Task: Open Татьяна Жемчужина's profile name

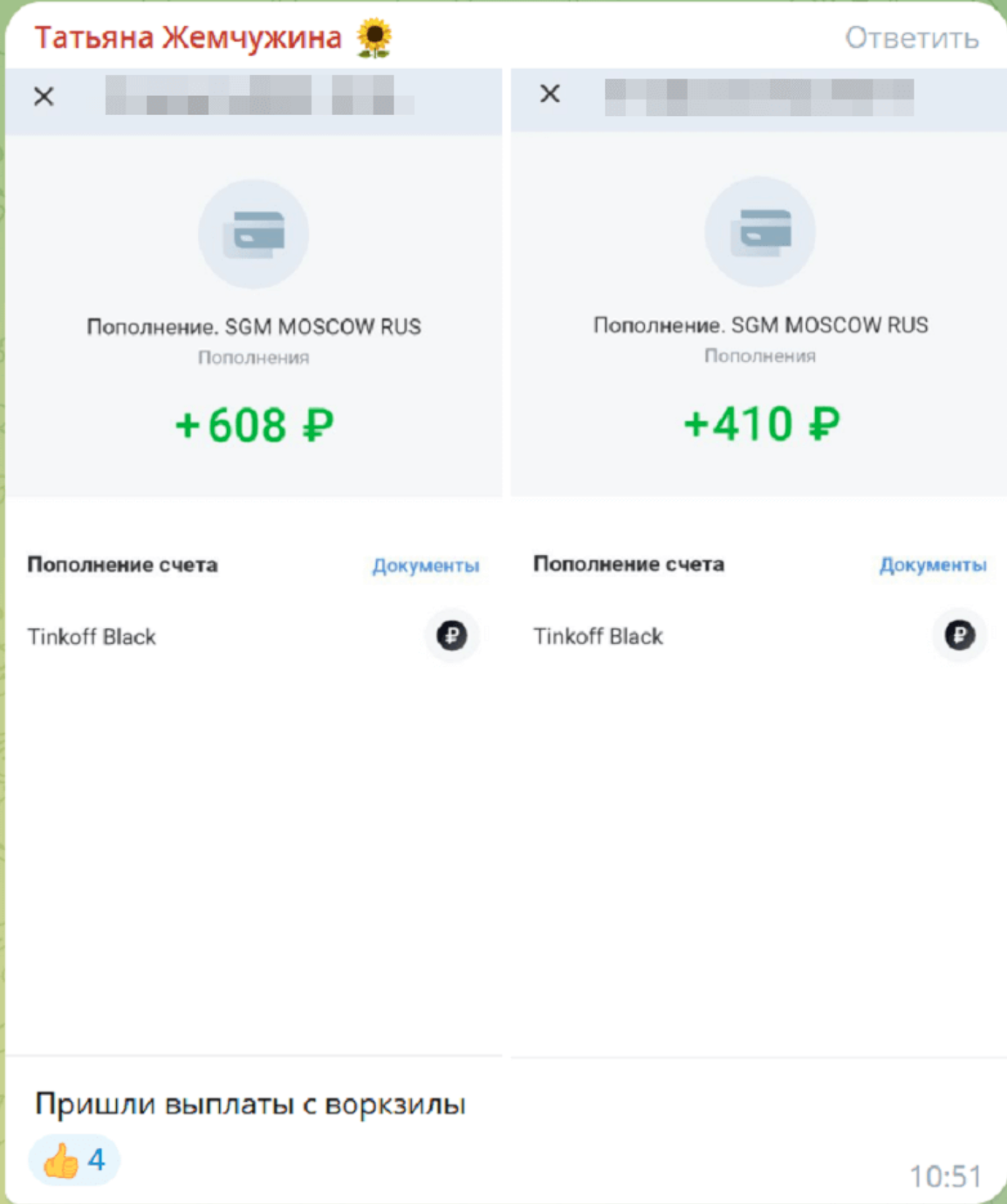Action: pos(188,38)
